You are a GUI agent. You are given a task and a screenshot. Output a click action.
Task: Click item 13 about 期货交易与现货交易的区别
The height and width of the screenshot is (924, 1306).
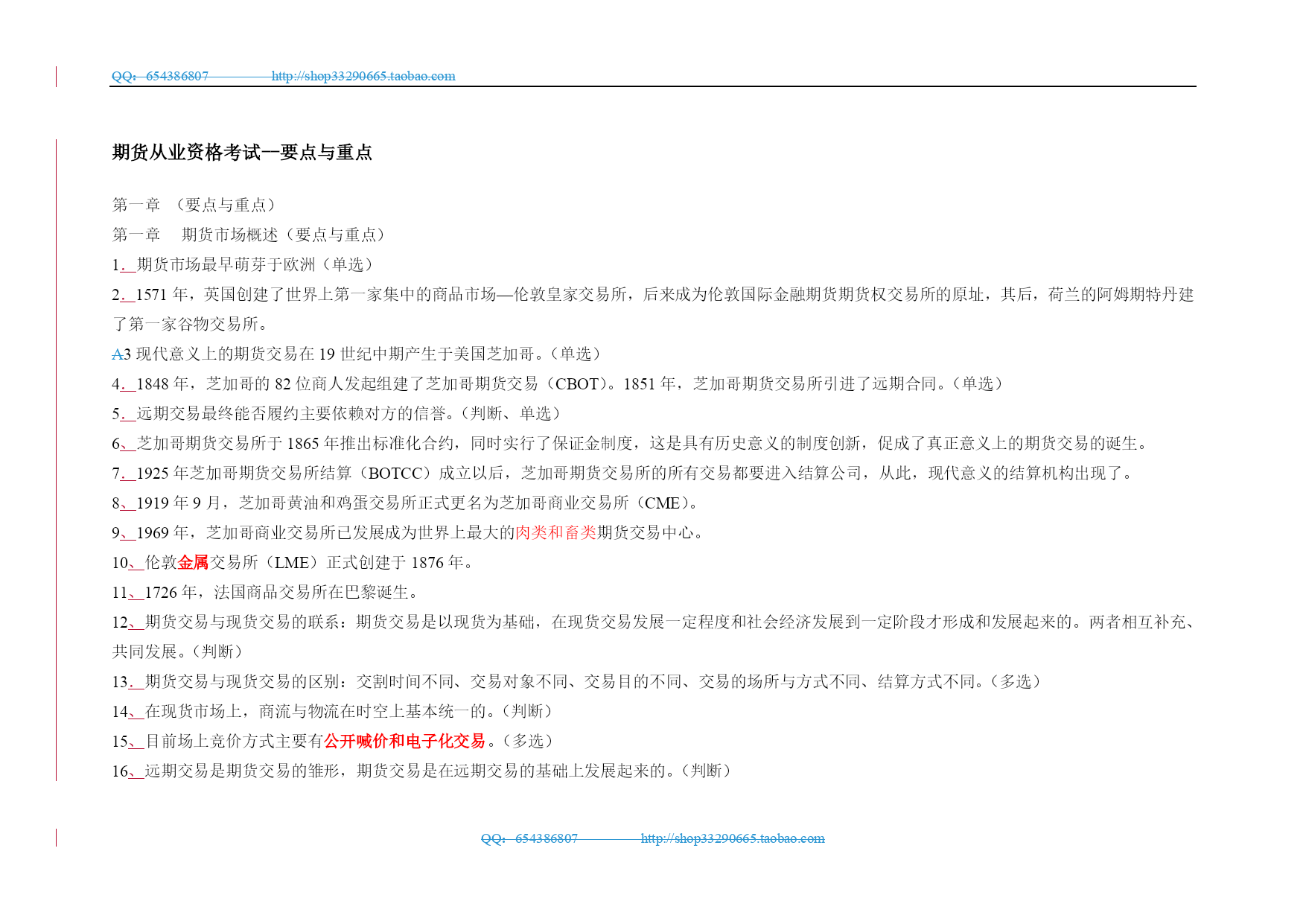coord(578,681)
